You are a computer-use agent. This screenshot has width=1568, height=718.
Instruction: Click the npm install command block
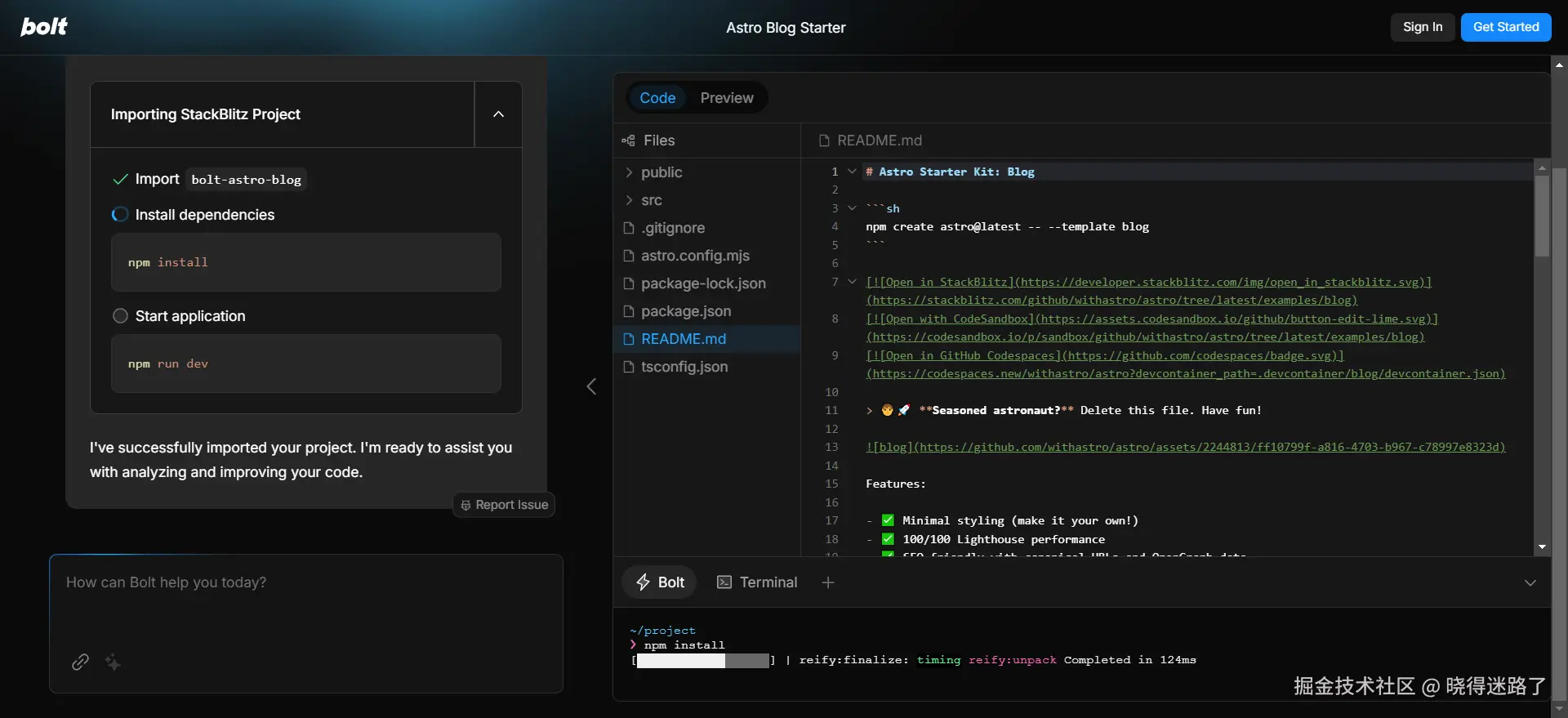click(306, 262)
